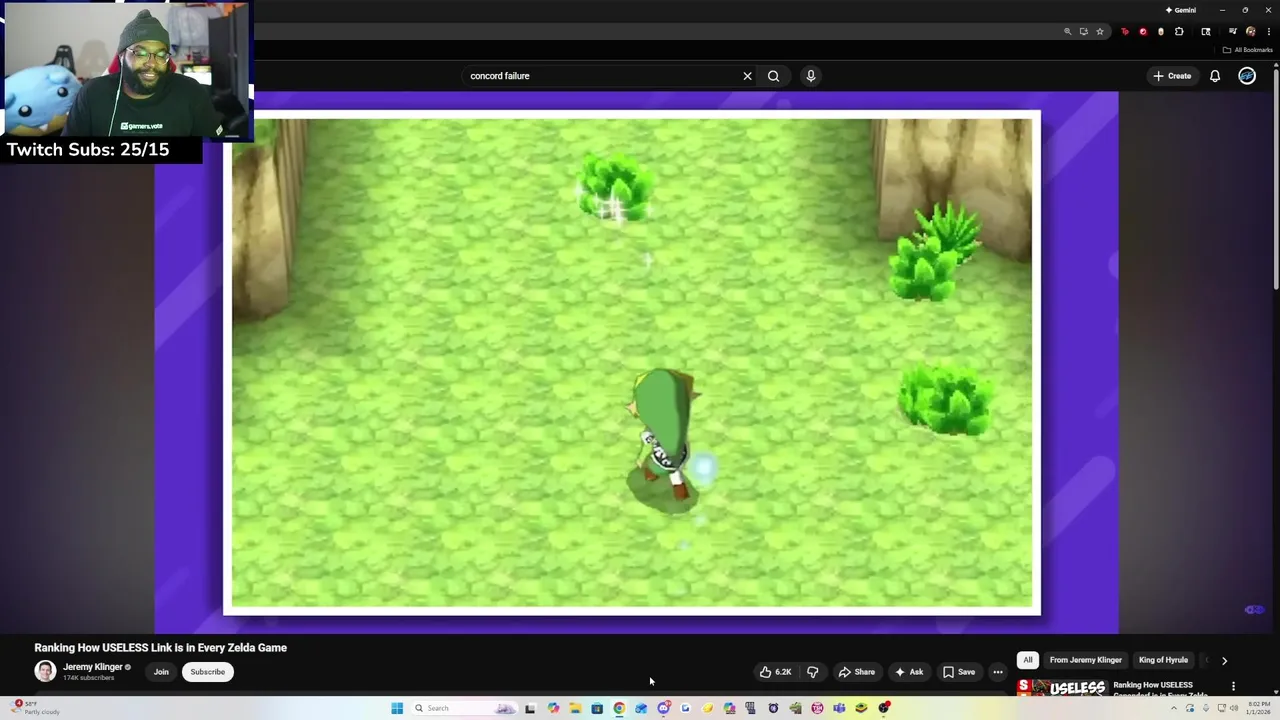Show more filter chips with right arrow
This screenshot has width=1280, height=720.
(x=1224, y=660)
